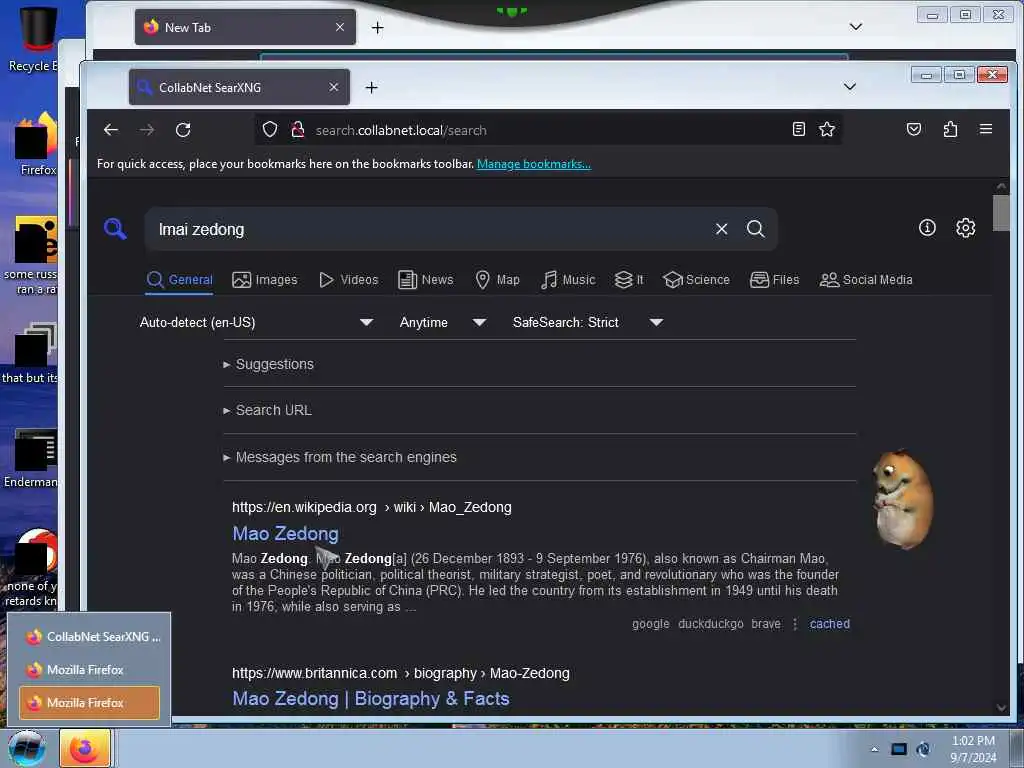Click the page vertical scrollbar thumb
Viewport: 1024px width, 768px height.
click(x=1000, y=213)
